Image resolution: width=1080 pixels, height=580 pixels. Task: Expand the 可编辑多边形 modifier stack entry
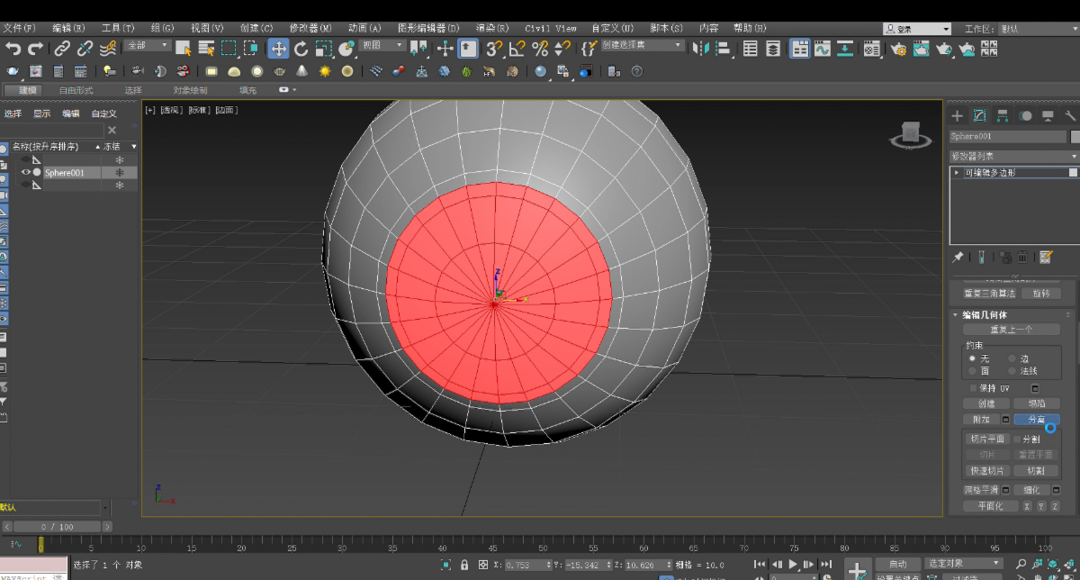pyautogui.click(x=957, y=173)
